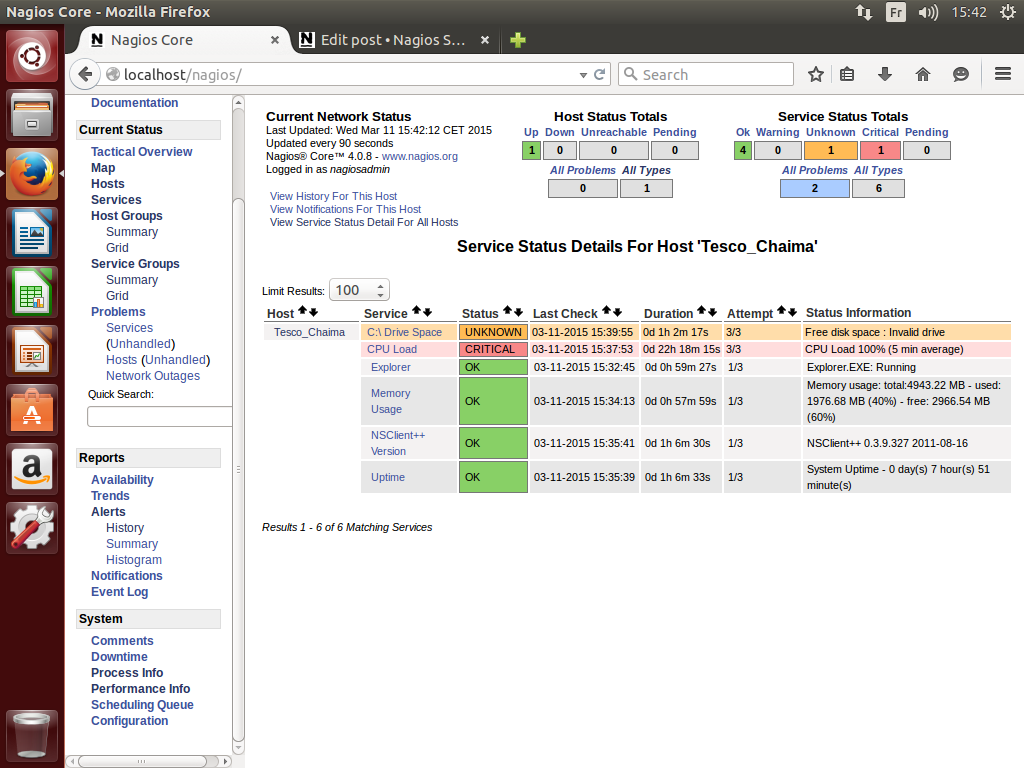Viewport: 1024px width, 768px height.
Task: Click View History For This Host link
Action: 333,196
